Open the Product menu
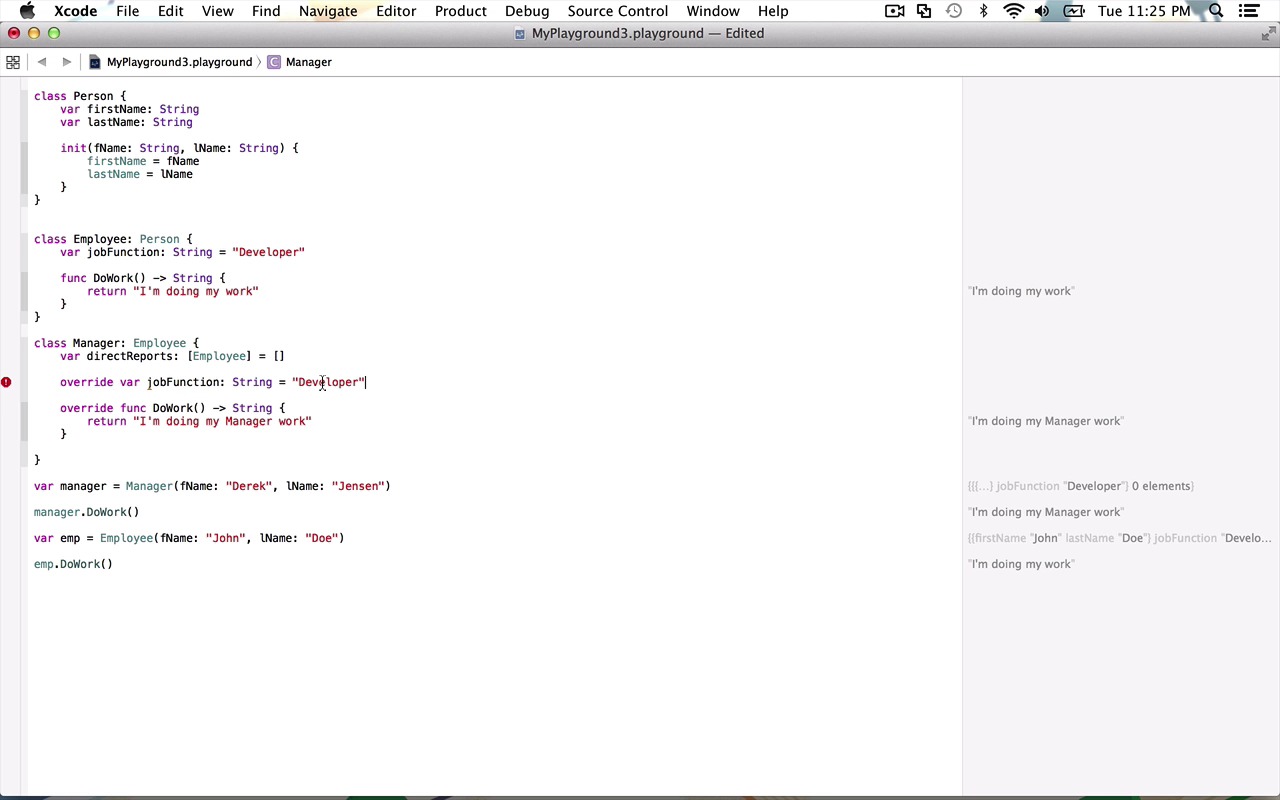The width and height of the screenshot is (1280, 800). (460, 11)
